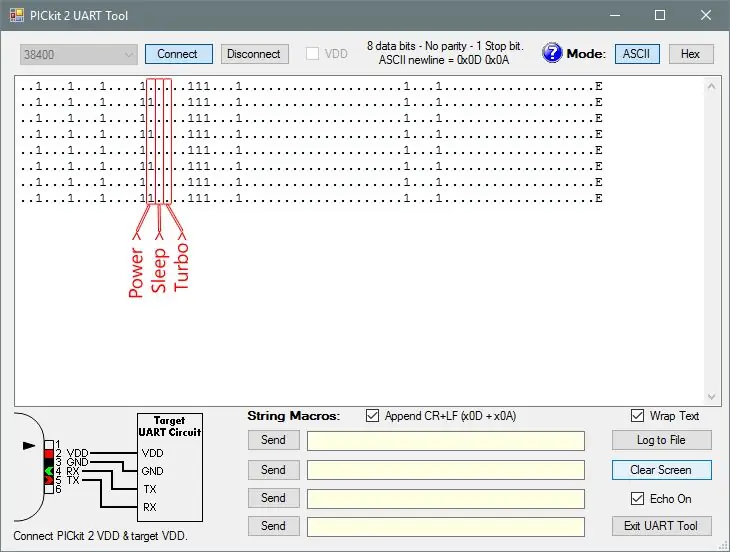Screen dimensions: 730x552
Task: Click the Connect button
Action: (179, 54)
